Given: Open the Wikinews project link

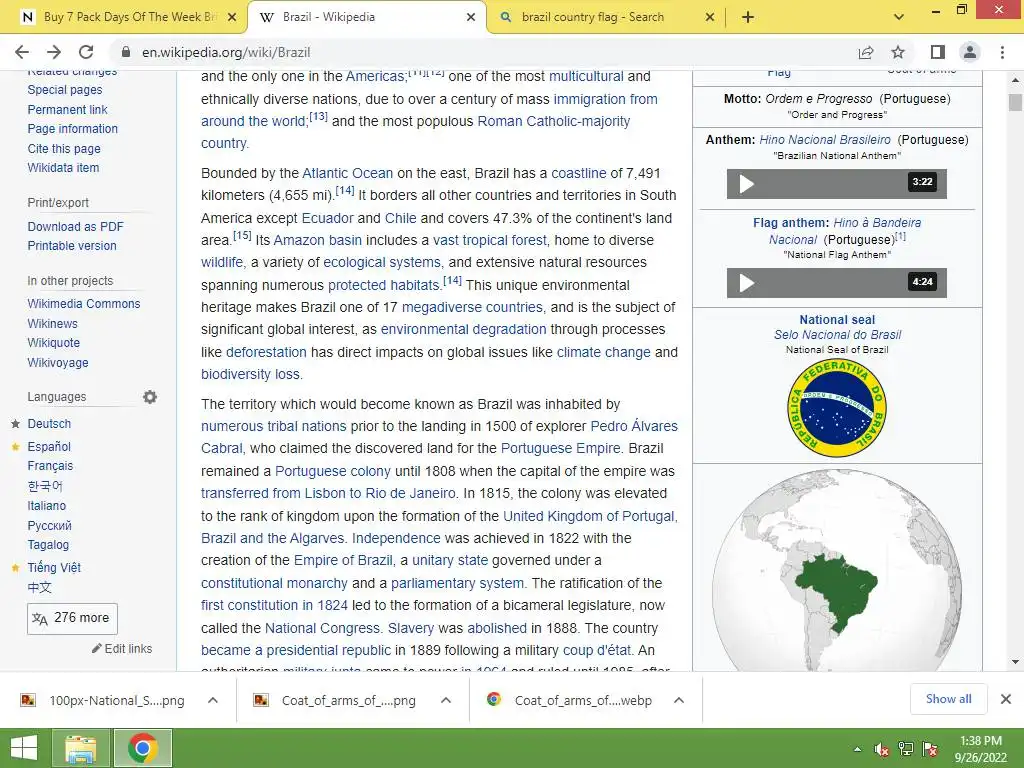Looking at the screenshot, I should tap(52, 323).
